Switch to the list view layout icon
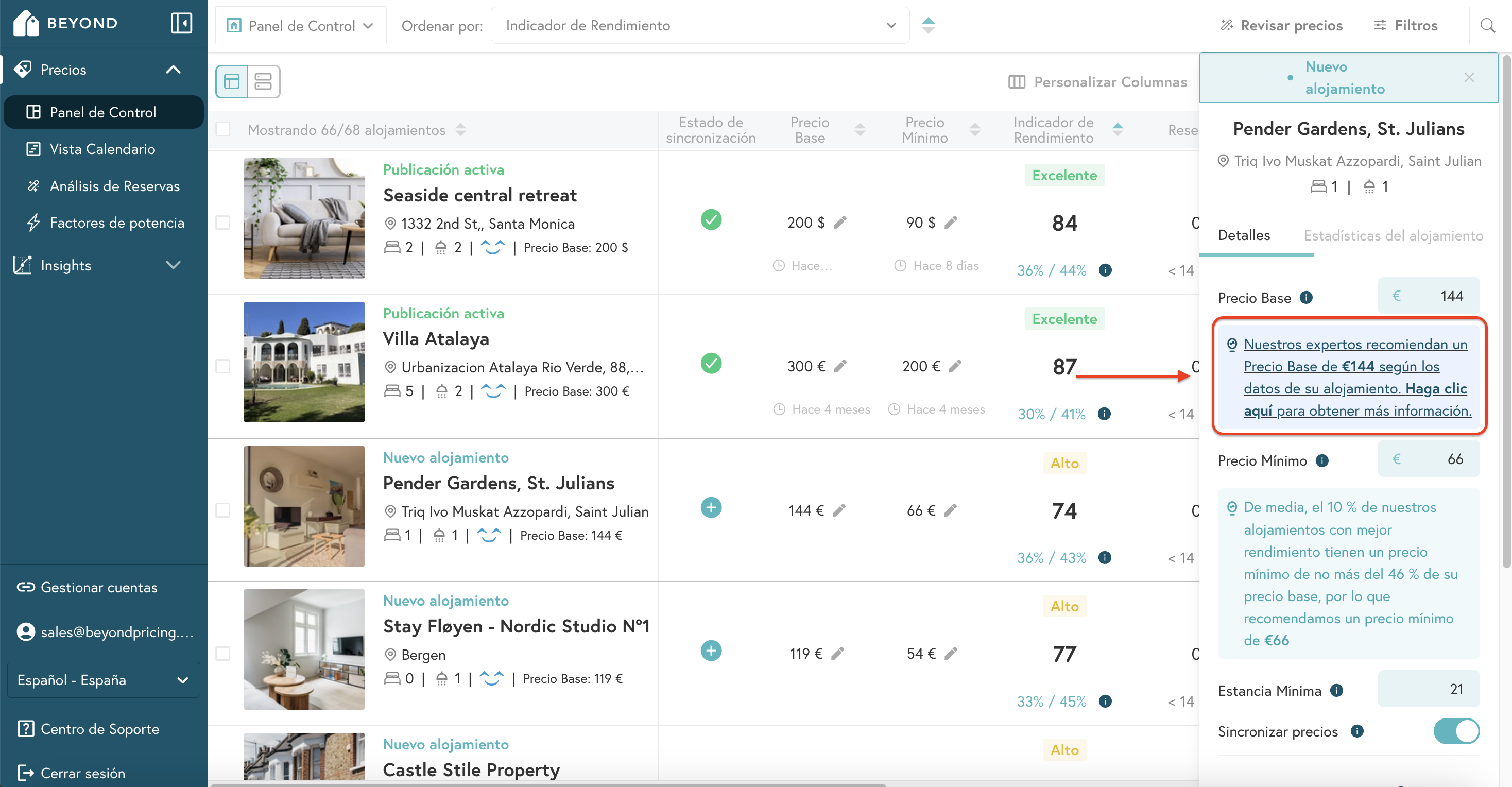The width and height of the screenshot is (1512, 787). click(264, 81)
